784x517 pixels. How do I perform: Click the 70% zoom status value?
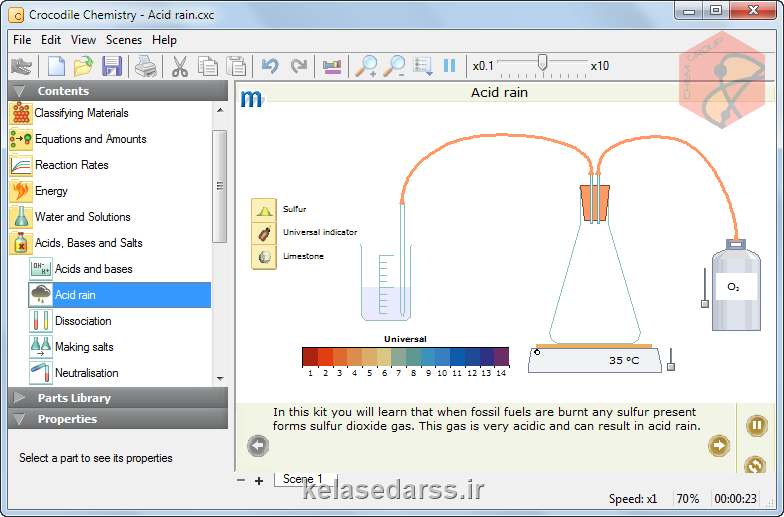(x=688, y=498)
